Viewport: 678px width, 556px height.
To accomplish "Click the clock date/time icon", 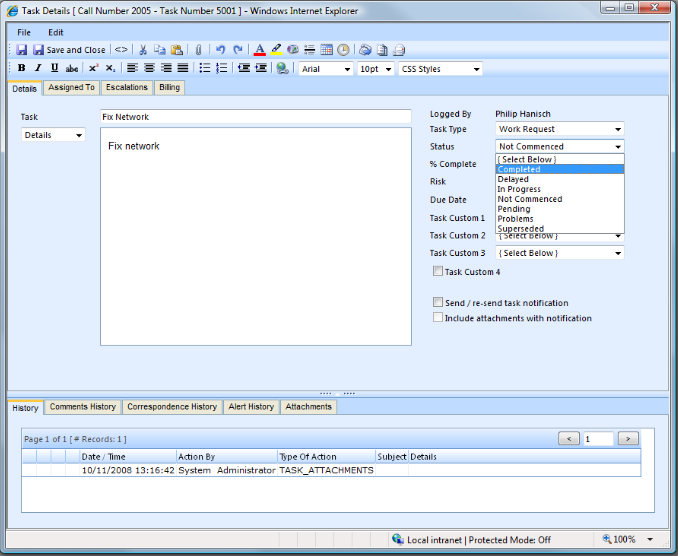I will pos(343,50).
